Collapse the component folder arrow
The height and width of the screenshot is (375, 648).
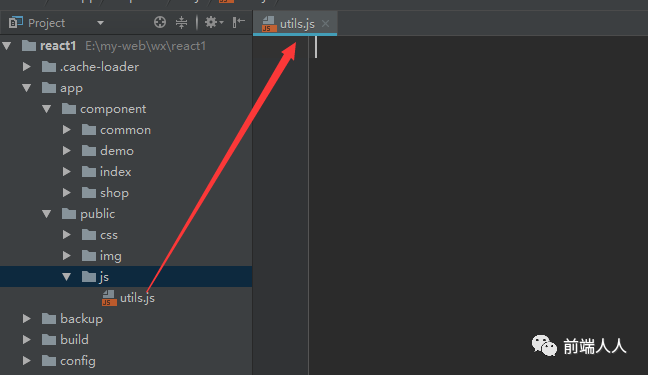46,109
